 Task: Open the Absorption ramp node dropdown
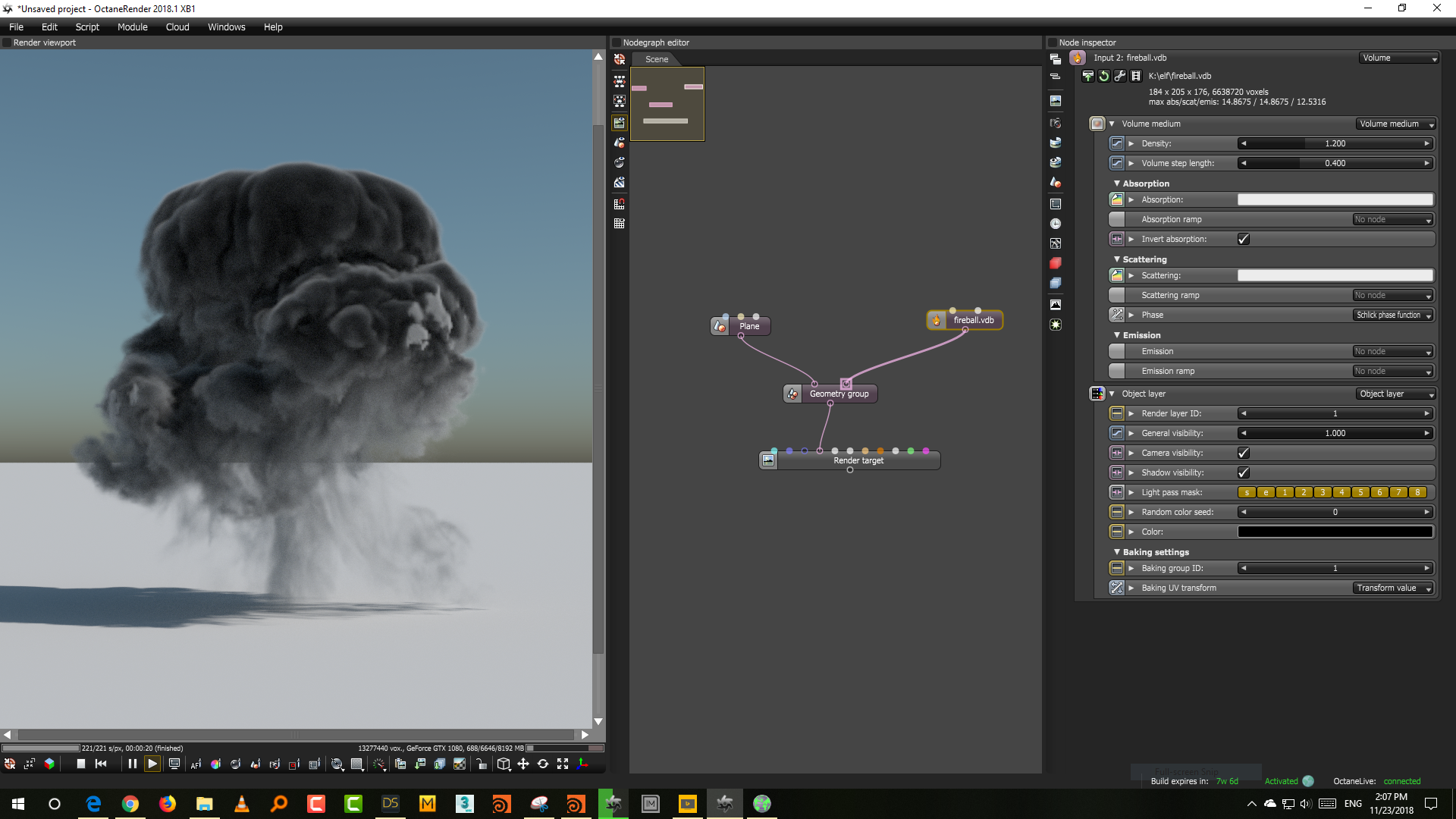coord(1393,219)
